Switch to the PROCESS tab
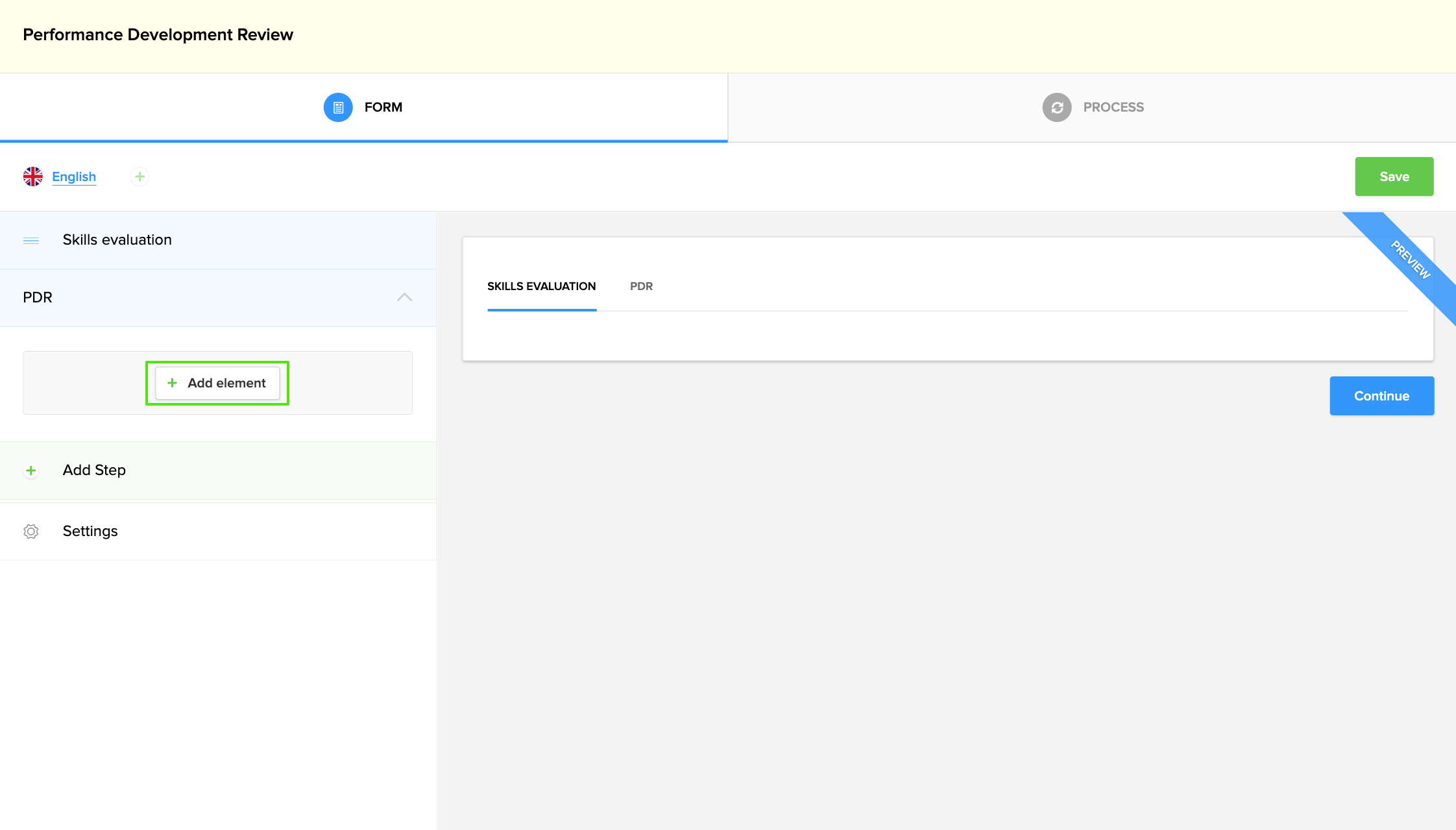1456x830 pixels. [1113, 107]
